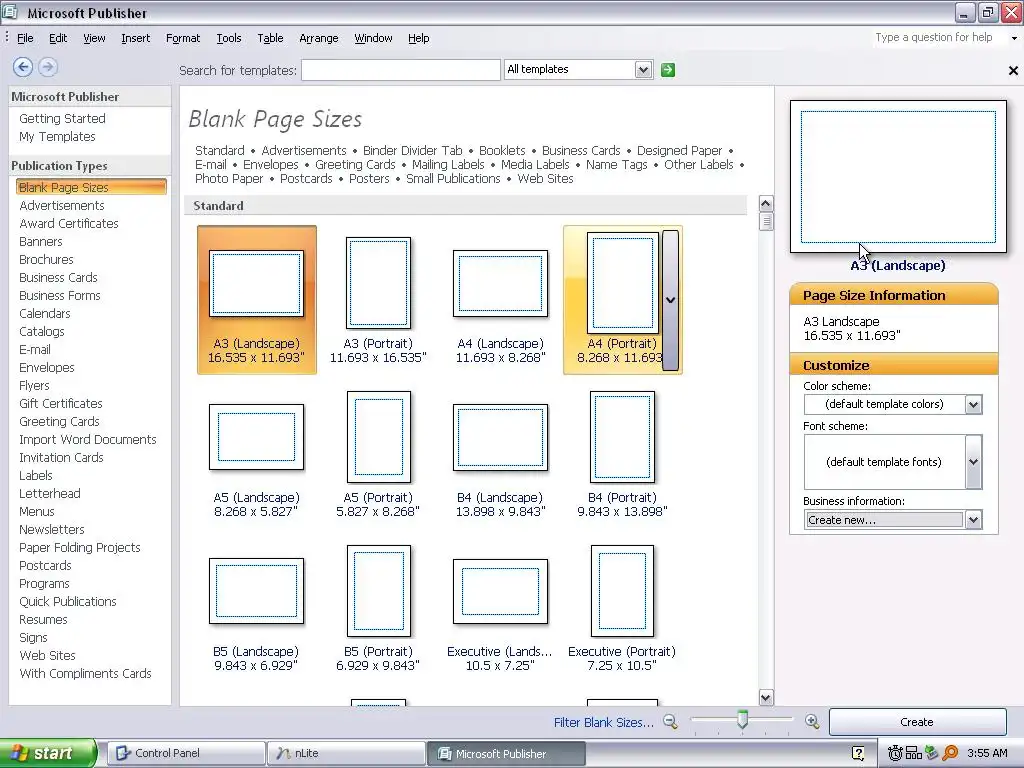Select Blank Page Sizes publication type
The height and width of the screenshot is (768, 1024).
pos(91,187)
